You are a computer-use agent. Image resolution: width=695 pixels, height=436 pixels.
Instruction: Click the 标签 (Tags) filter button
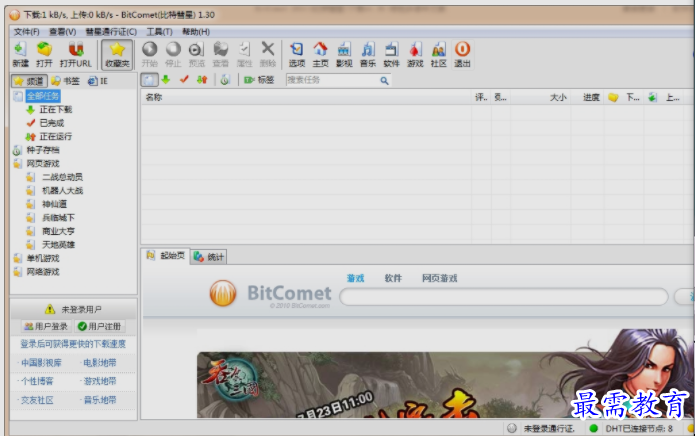[259, 80]
